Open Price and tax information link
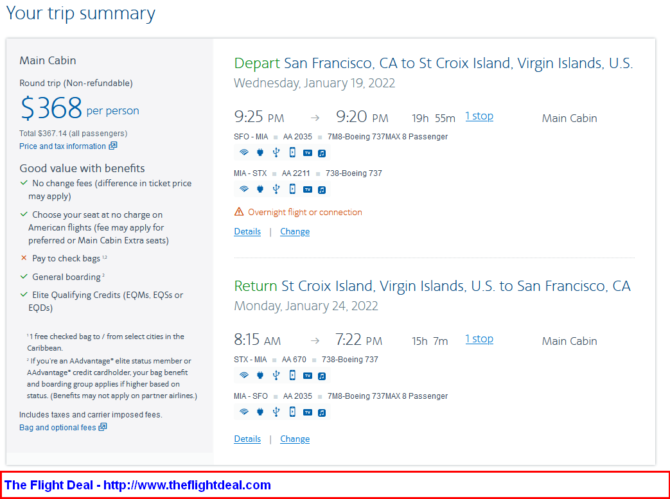This screenshot has height=499, width=670. click(68, 146)
